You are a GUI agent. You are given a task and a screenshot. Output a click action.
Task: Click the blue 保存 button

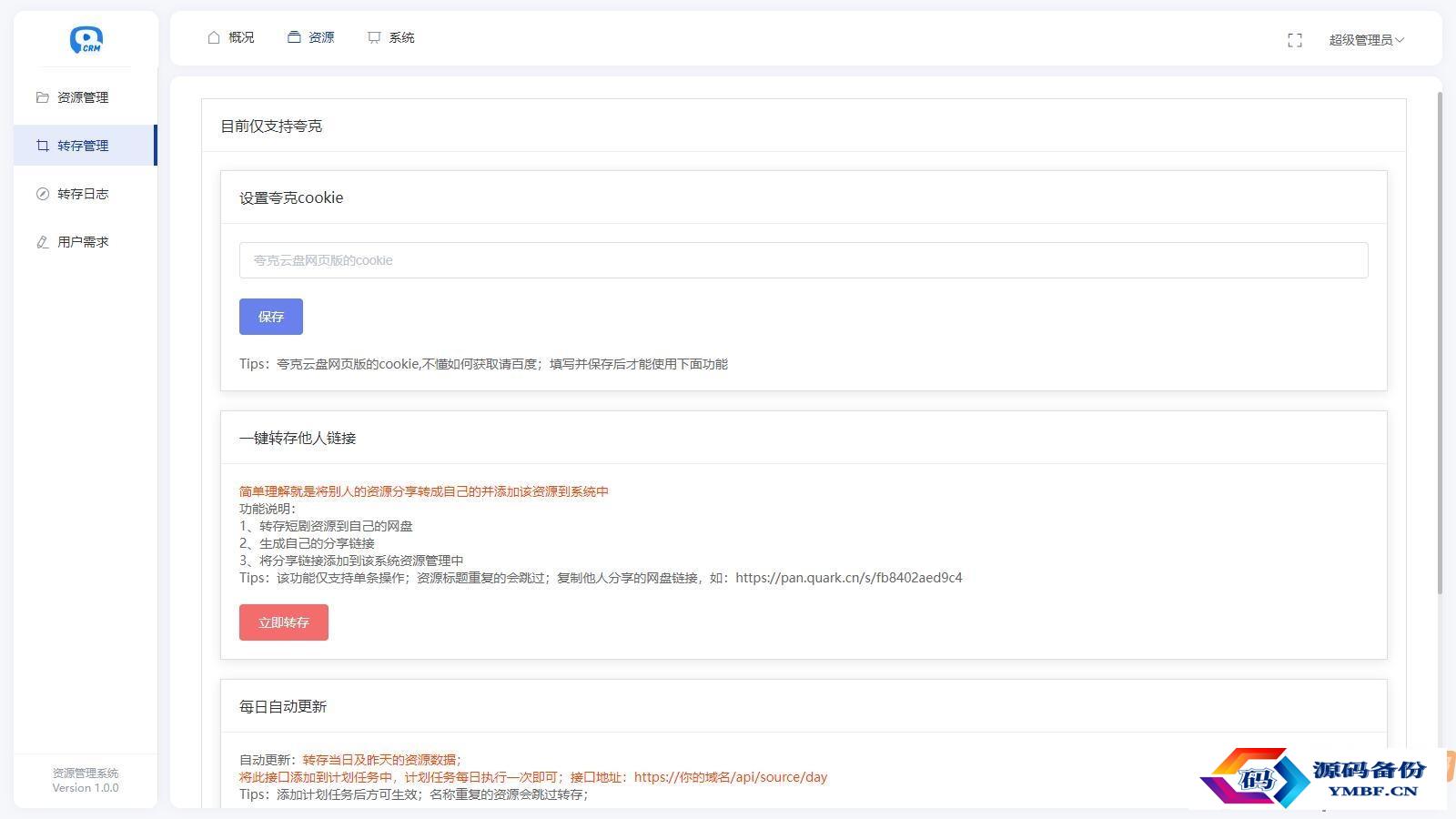point(271,317)
